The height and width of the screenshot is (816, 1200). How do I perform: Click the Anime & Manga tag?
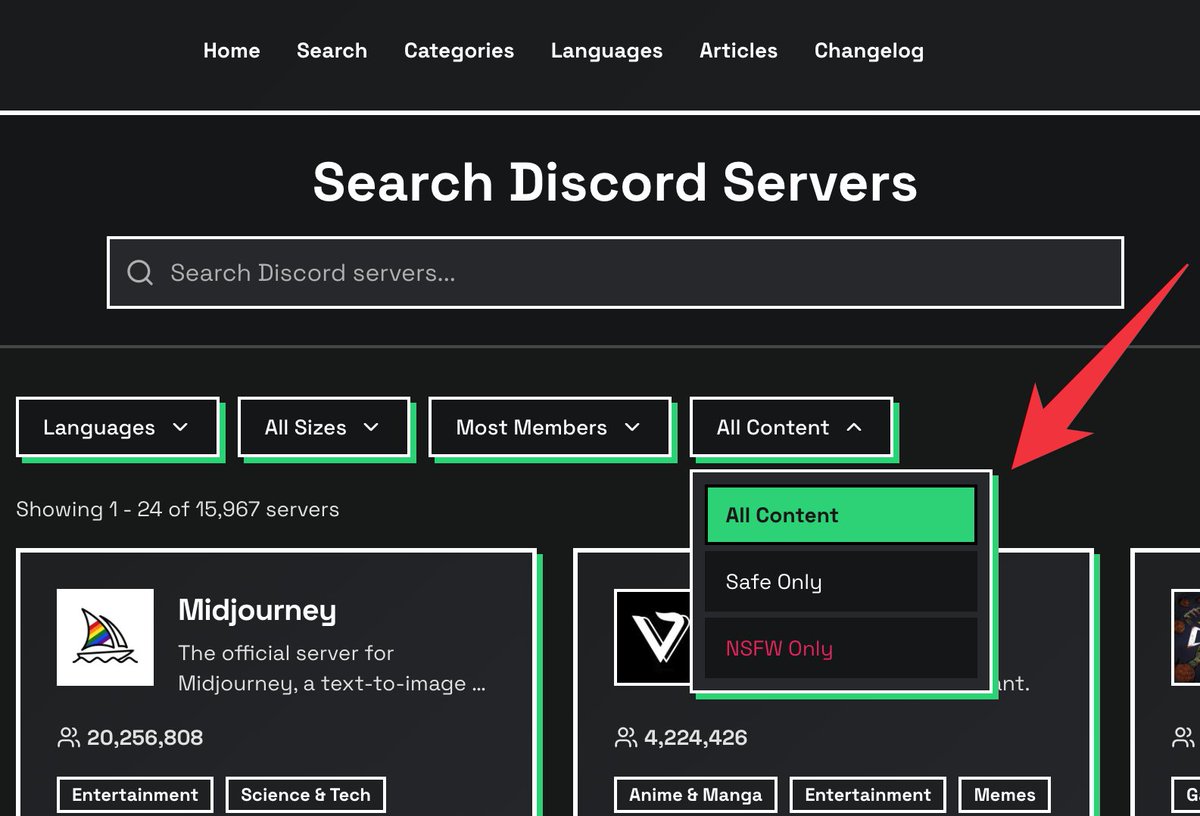(x=695, y=795)
